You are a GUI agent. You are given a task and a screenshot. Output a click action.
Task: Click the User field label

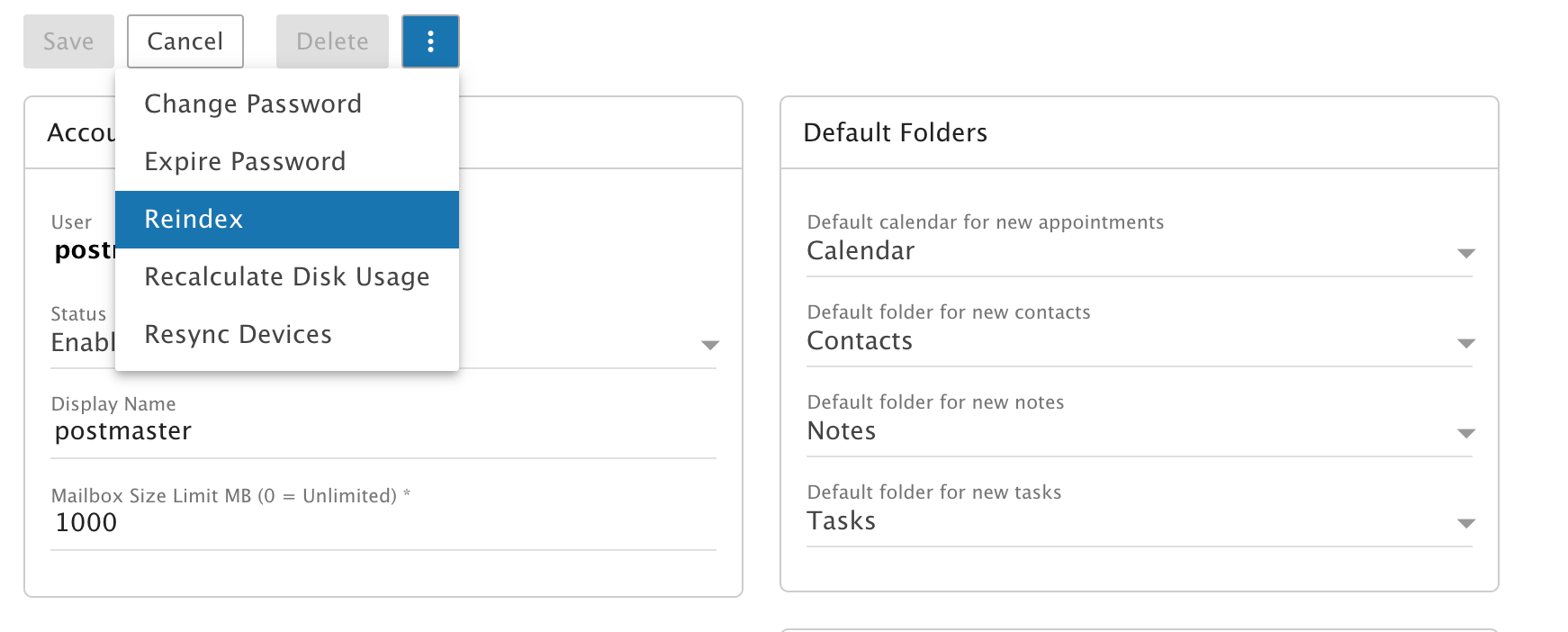coord(71,222)
